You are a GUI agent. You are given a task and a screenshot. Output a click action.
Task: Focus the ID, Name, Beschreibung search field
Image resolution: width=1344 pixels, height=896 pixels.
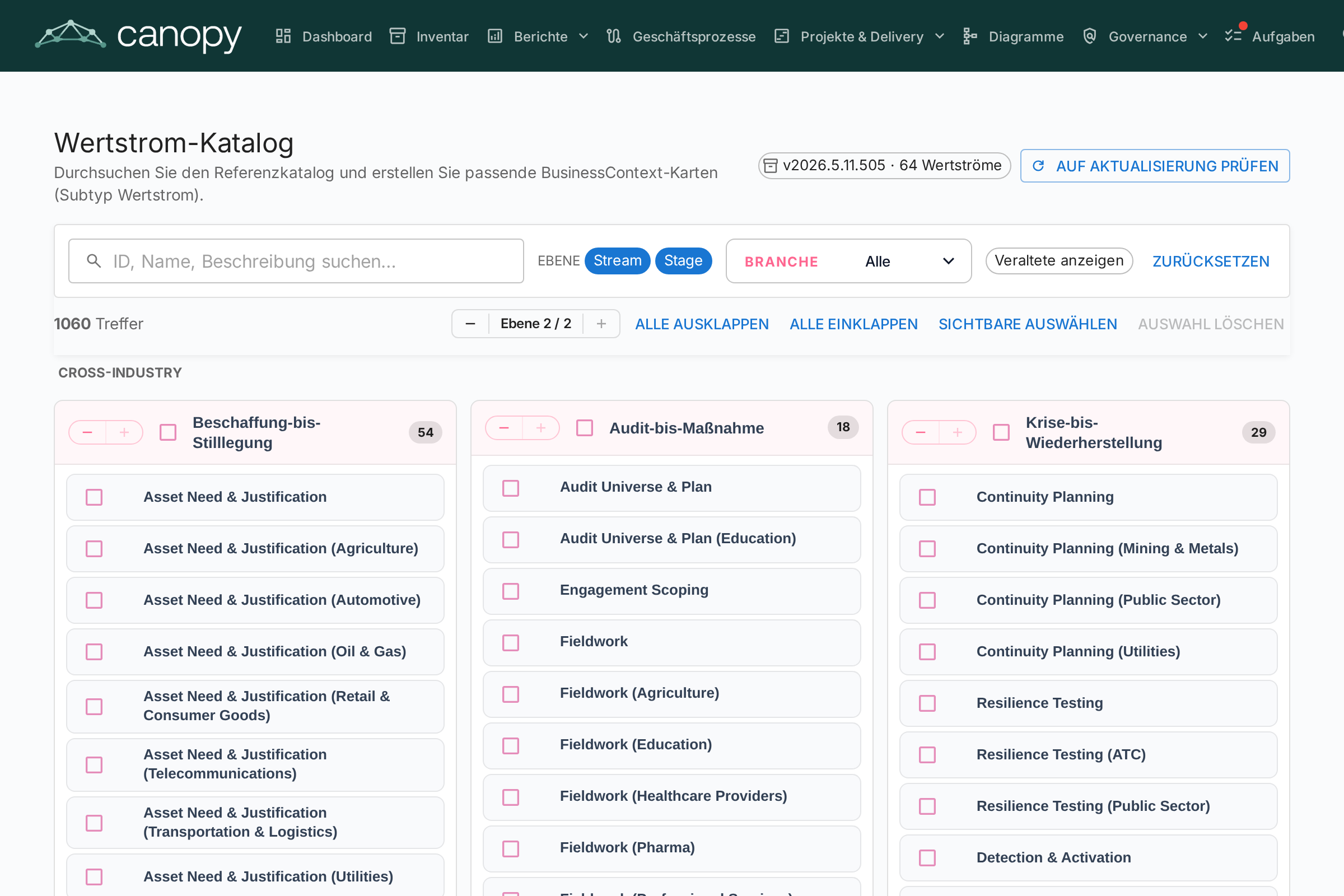[296, 261]
